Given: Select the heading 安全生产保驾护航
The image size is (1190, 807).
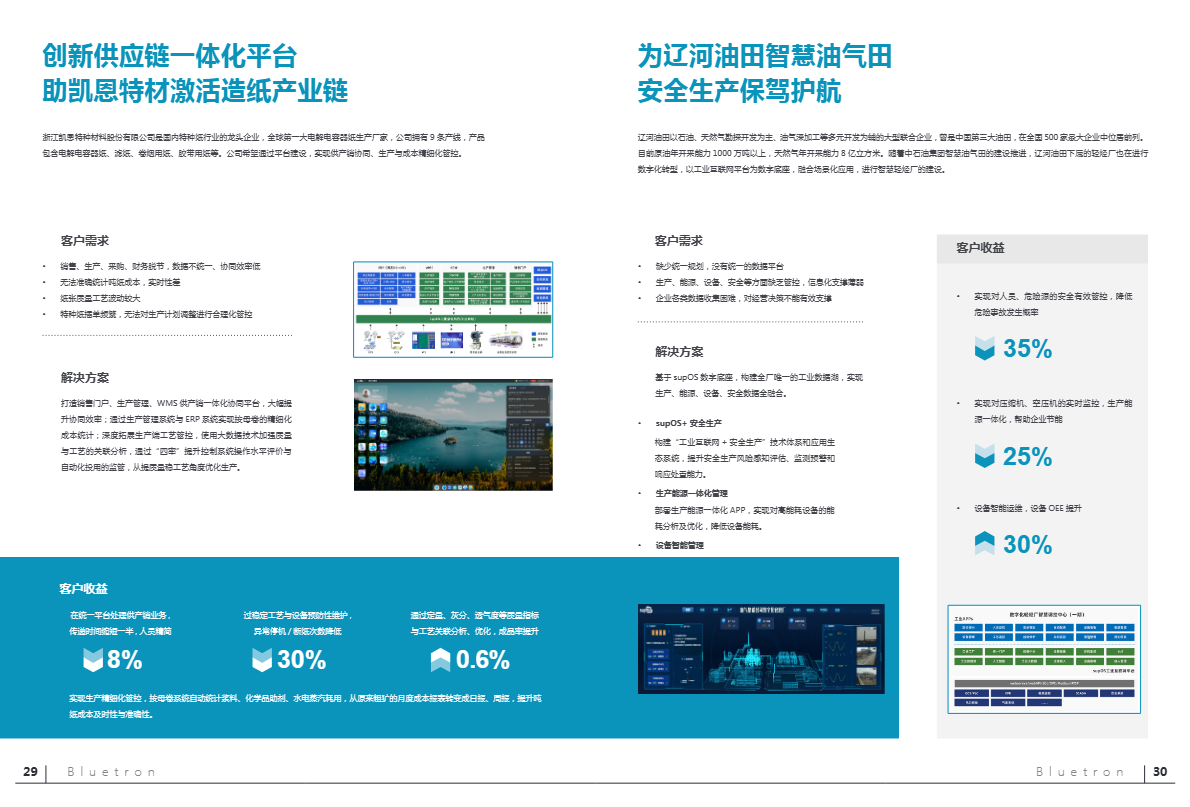Looking at the screenshot, I should (739, 90).
